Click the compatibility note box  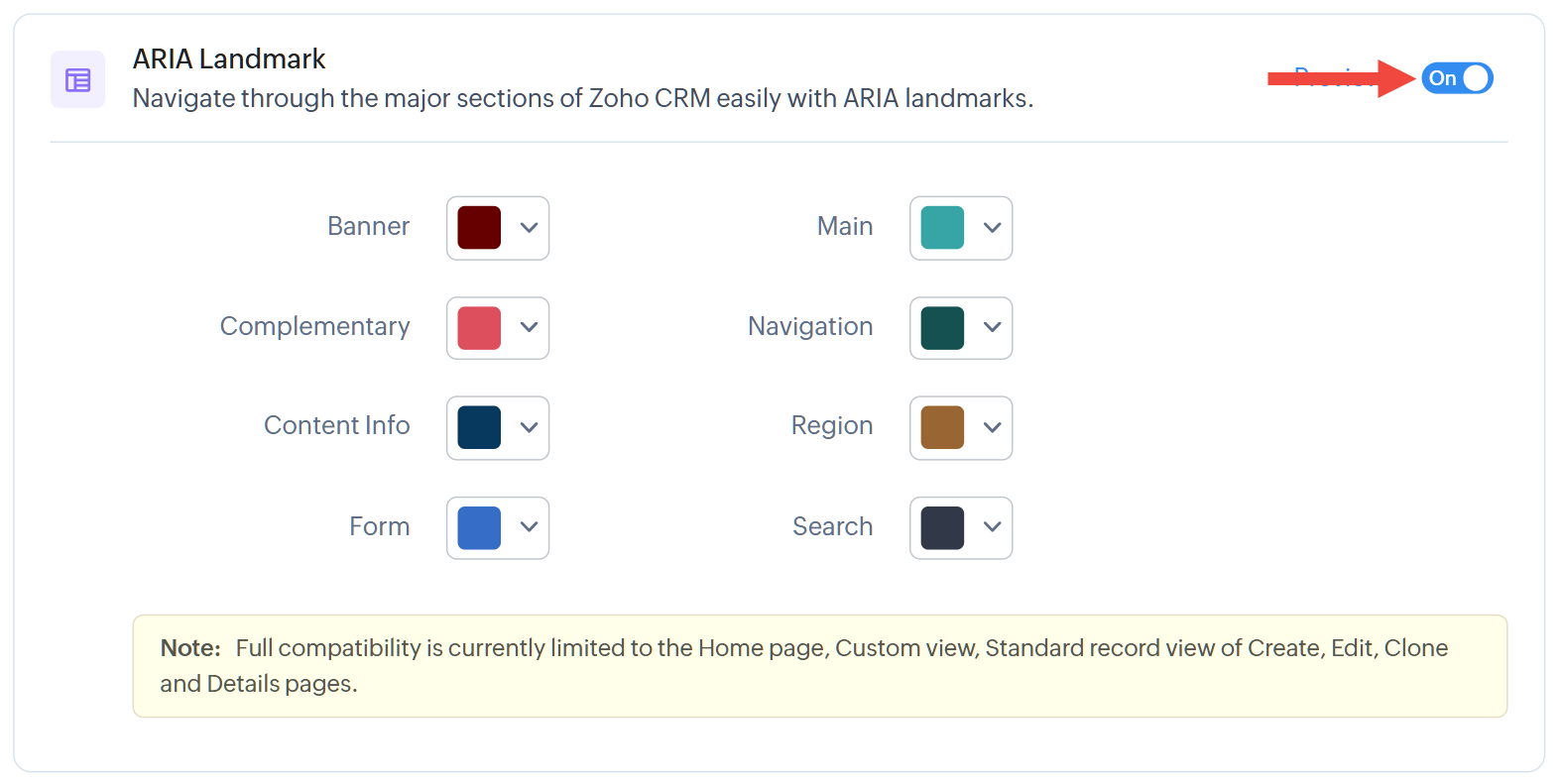tap(819, 666)
